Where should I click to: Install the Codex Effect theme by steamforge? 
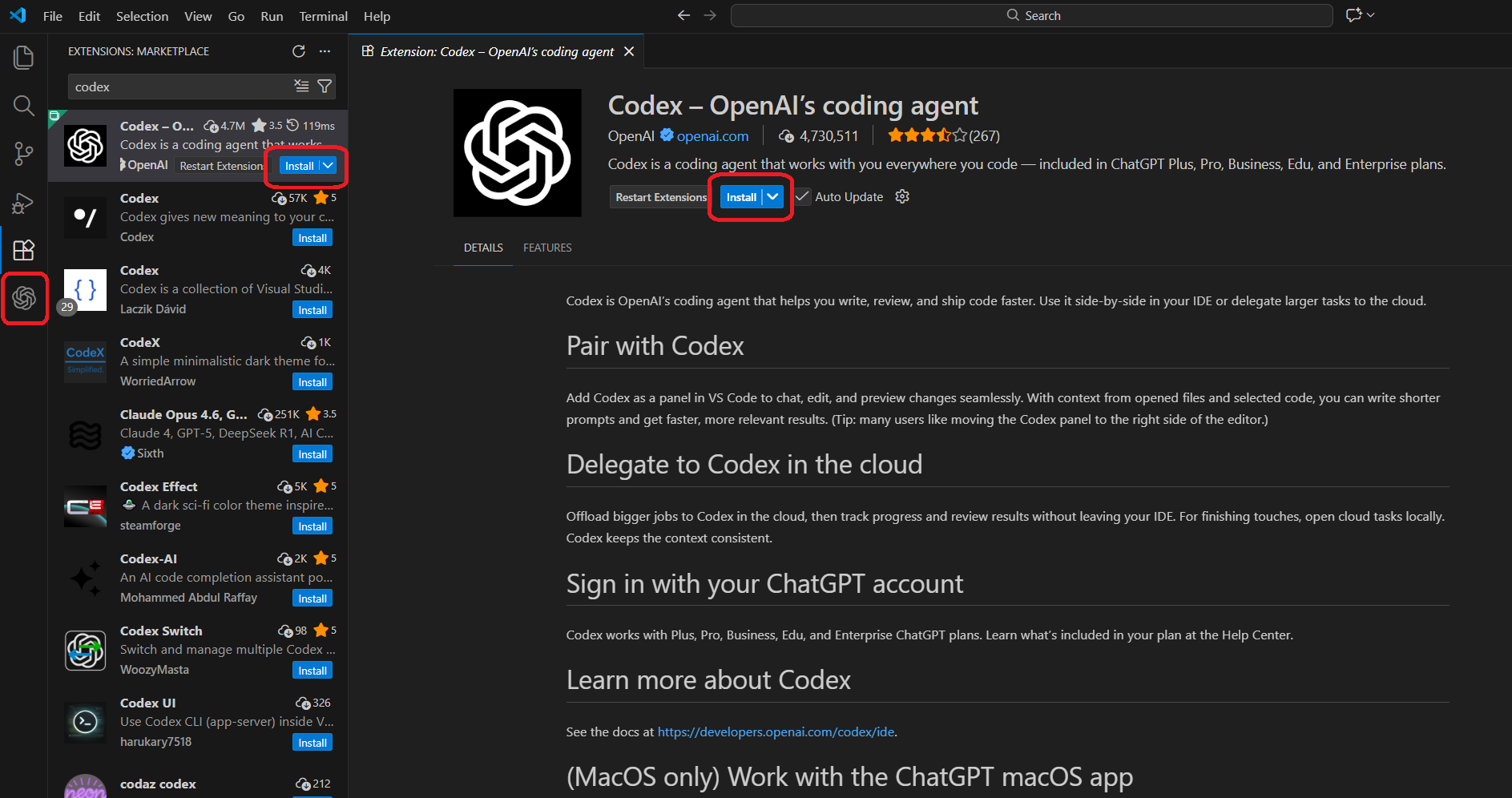(312, 526)
